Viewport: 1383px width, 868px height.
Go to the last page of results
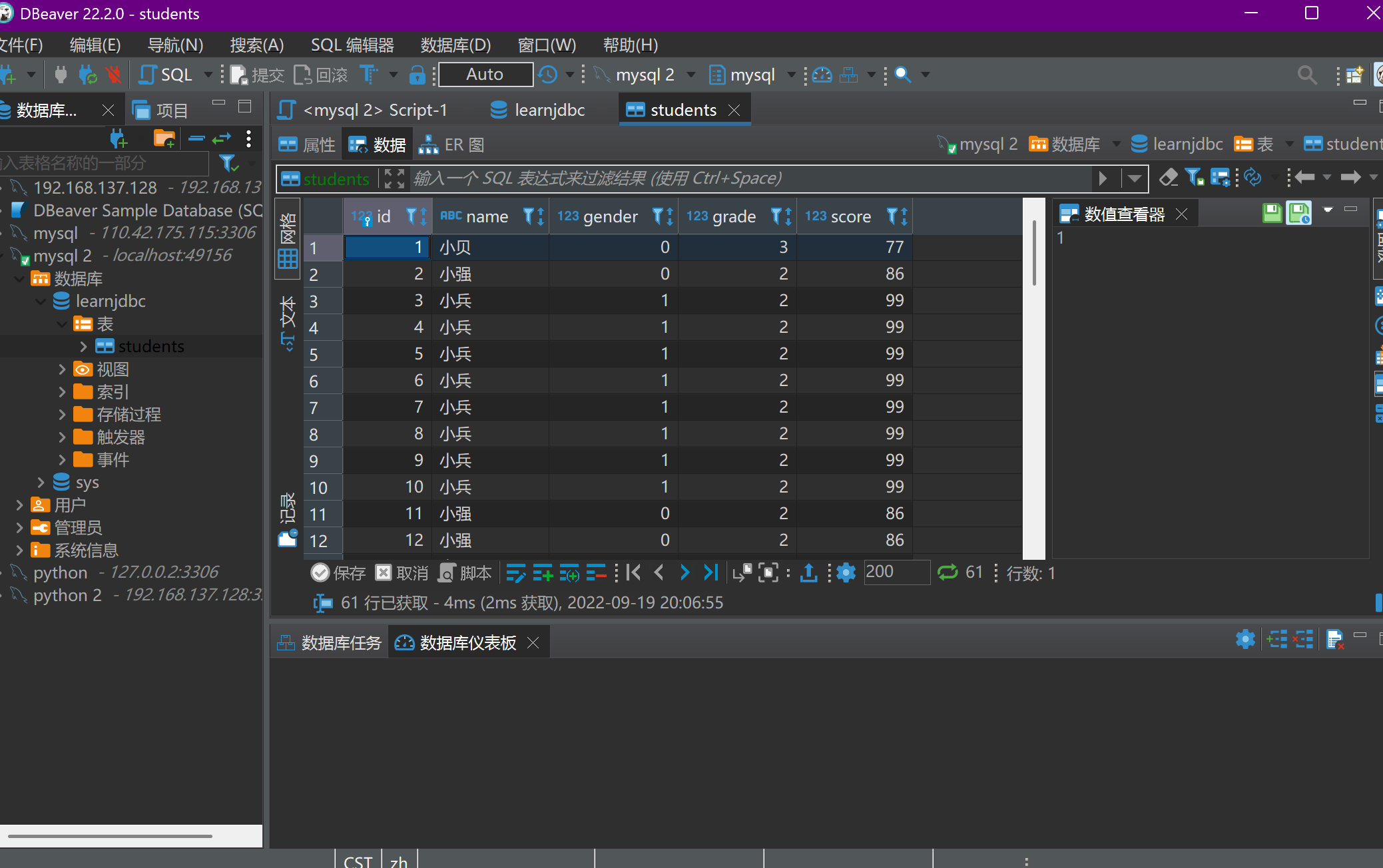coord(710,572)
